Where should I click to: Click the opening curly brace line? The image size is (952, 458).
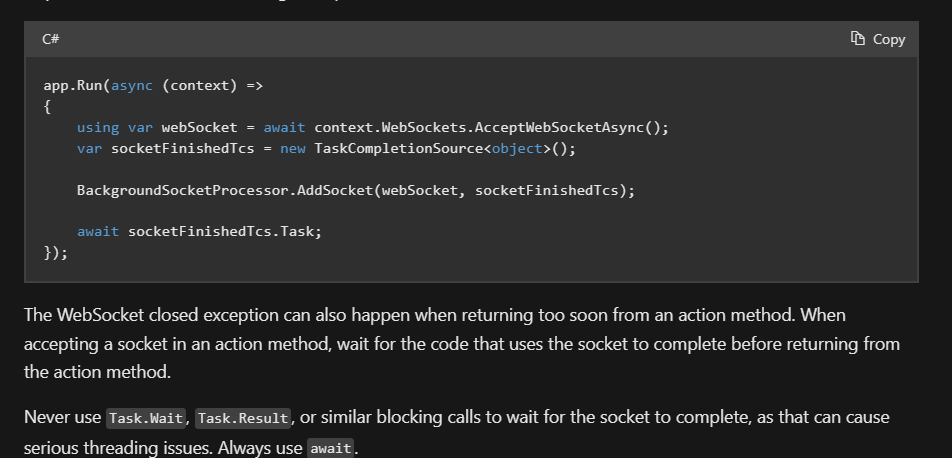click(x=47, y=106)
